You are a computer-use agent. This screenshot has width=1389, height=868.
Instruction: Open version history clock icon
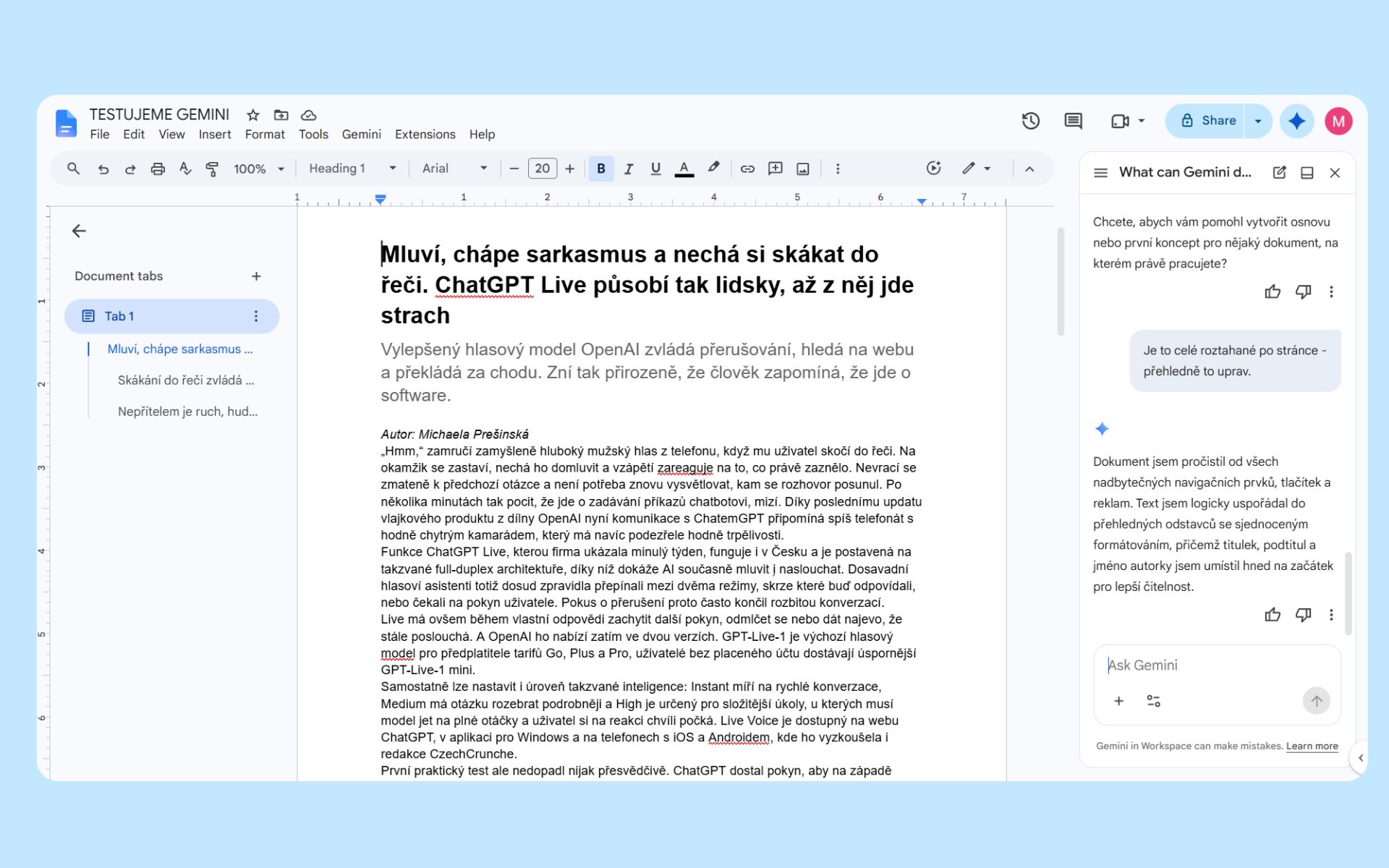pyautogui.click(x=1031, y=121)
